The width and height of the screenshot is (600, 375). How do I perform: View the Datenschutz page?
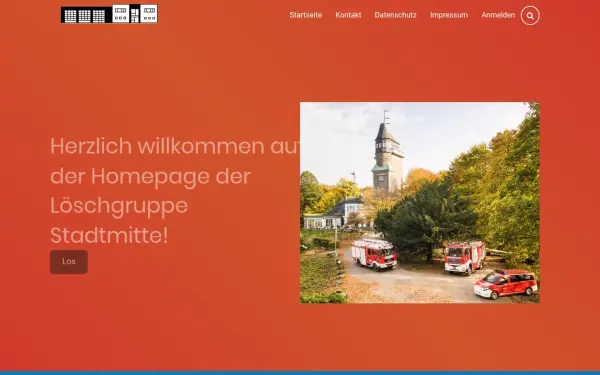[x=395, y=15]
